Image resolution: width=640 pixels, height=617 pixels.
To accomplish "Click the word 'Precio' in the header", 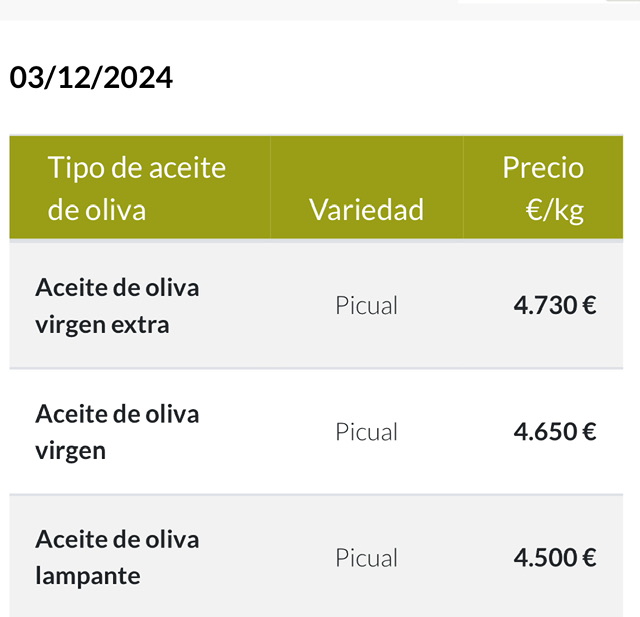I will point(543,167).
